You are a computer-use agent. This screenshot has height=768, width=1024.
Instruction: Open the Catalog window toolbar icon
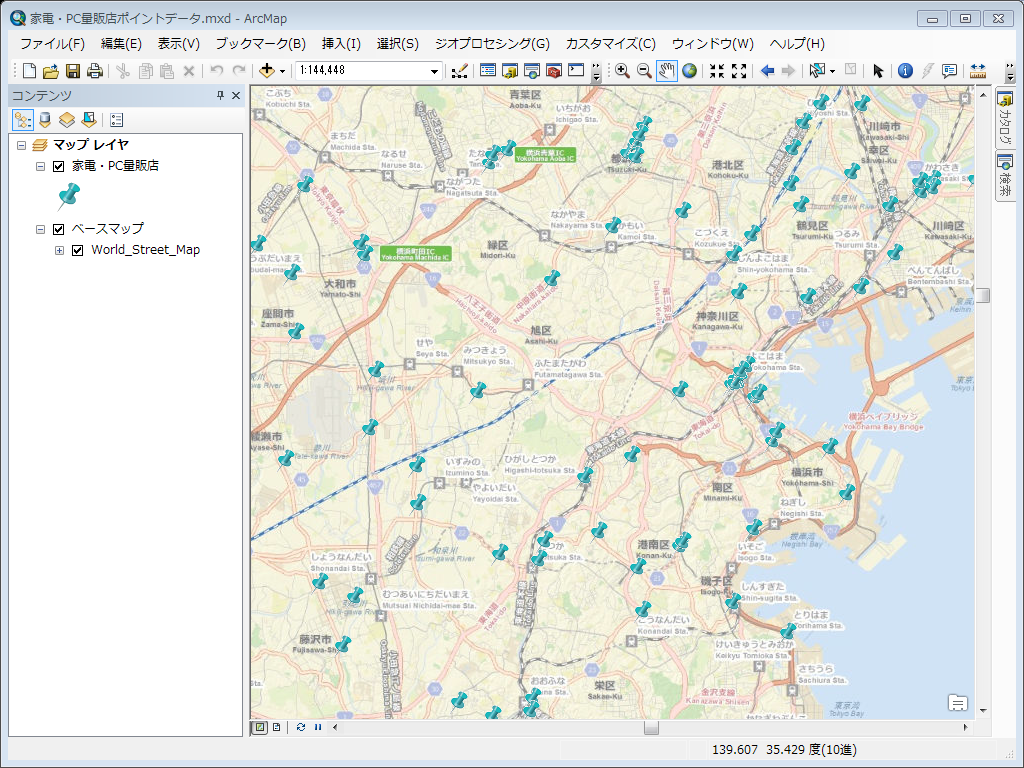click(509, 71)
